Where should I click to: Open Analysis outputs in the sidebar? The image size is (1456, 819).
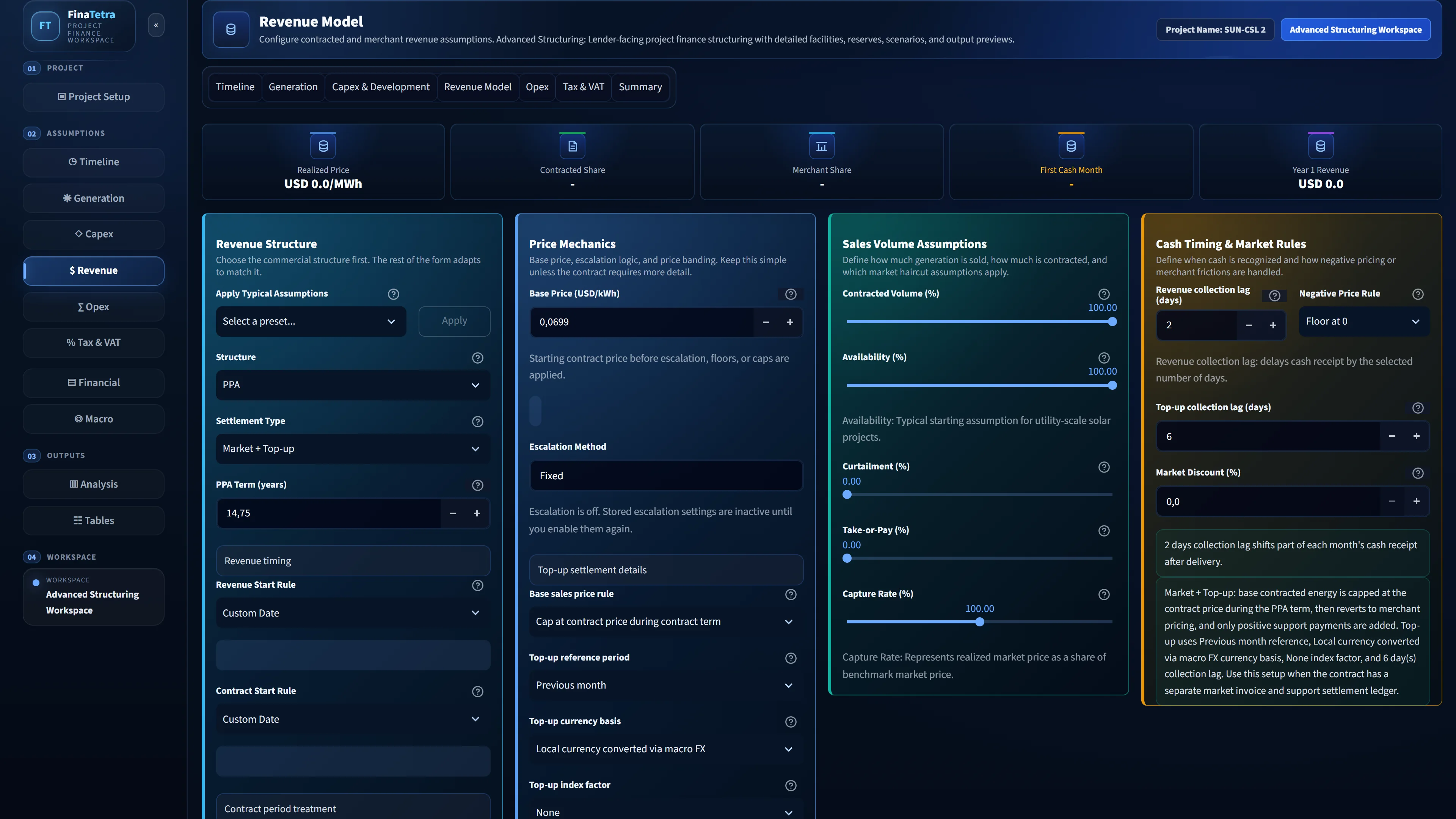point(94,485)
